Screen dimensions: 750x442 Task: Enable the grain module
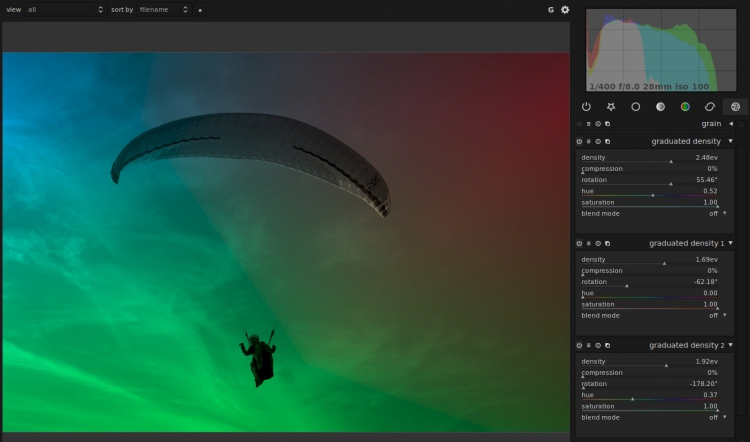coord(579,124)
